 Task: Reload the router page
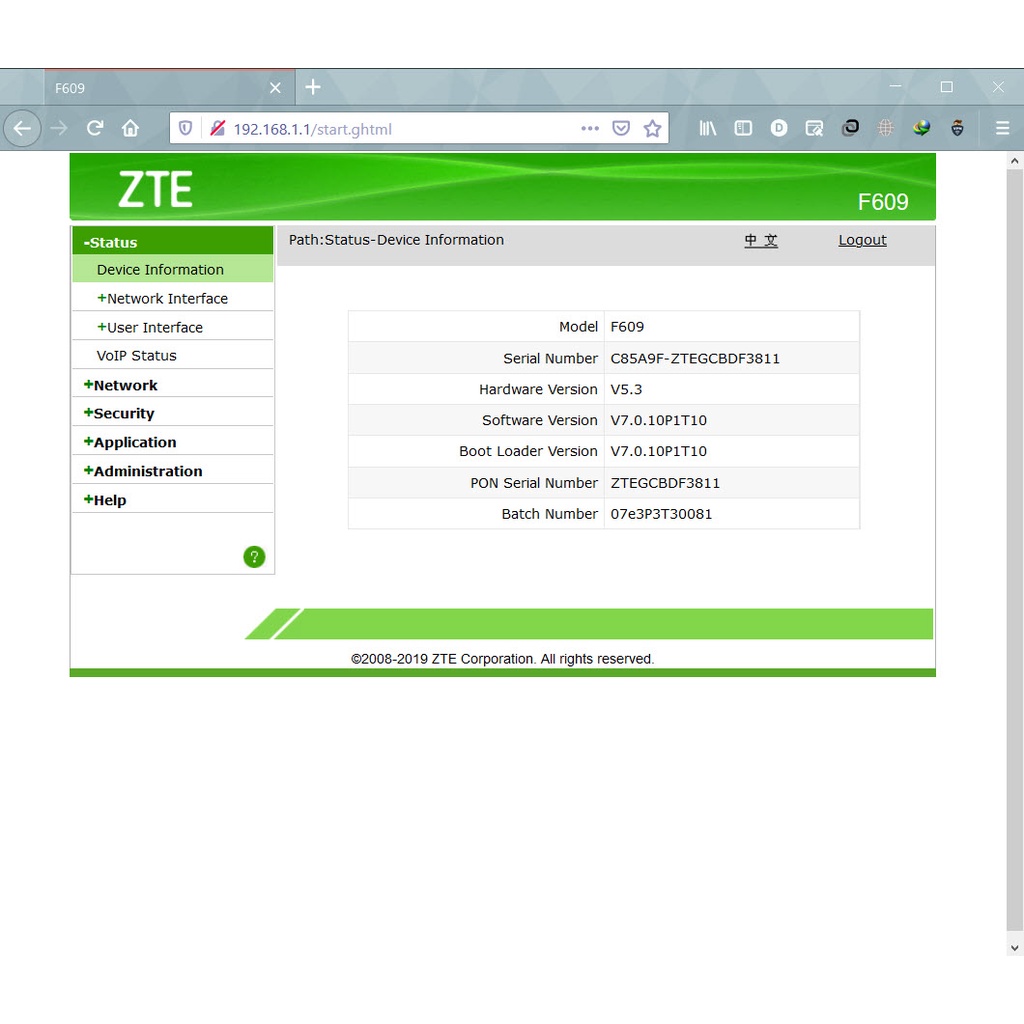click(95, 128)
